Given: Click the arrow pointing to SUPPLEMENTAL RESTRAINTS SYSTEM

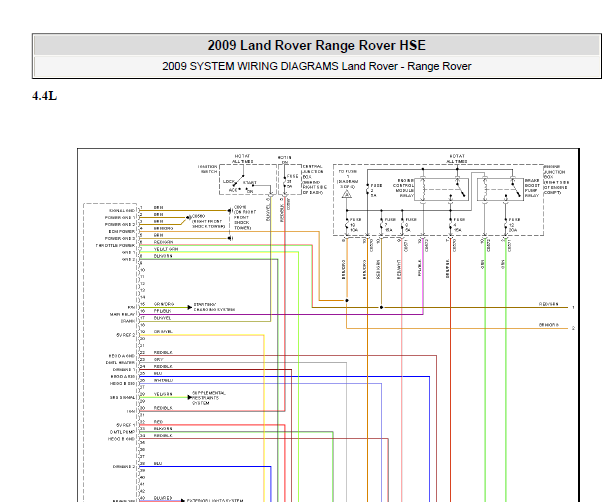Looking at the screenshot, I should pos(190,397).
